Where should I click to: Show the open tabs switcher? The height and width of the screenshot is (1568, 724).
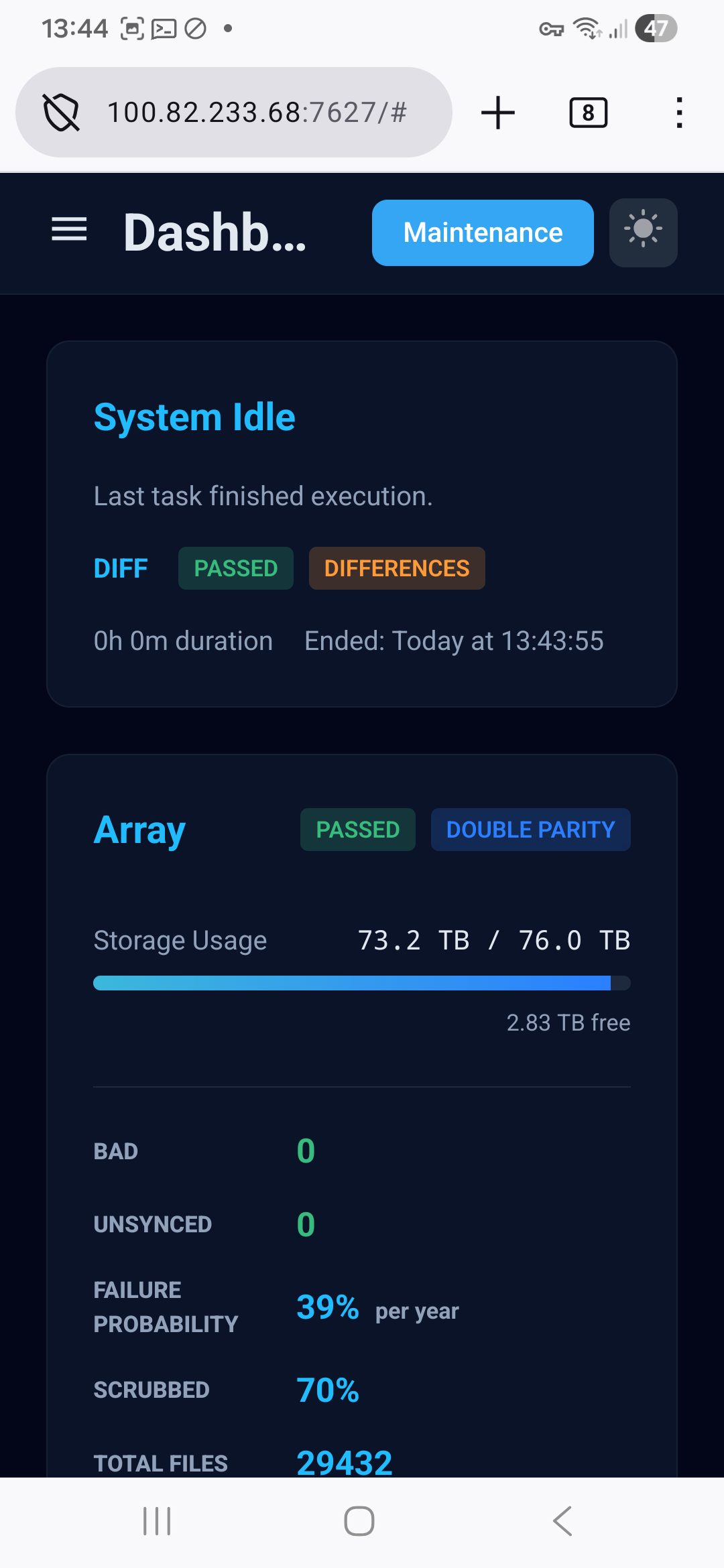(588, 112)
